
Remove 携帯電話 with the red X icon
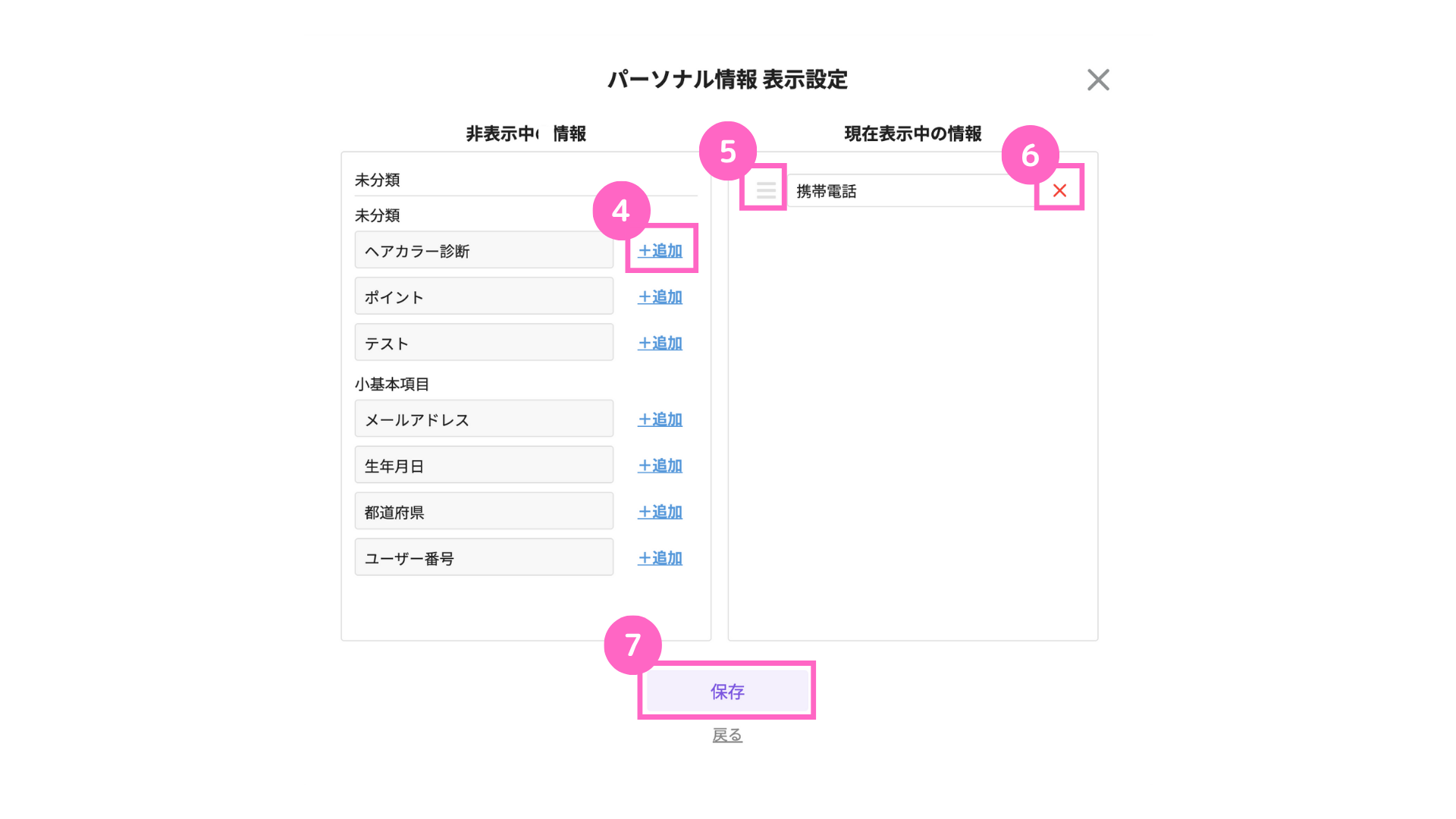coord(1059,190)
